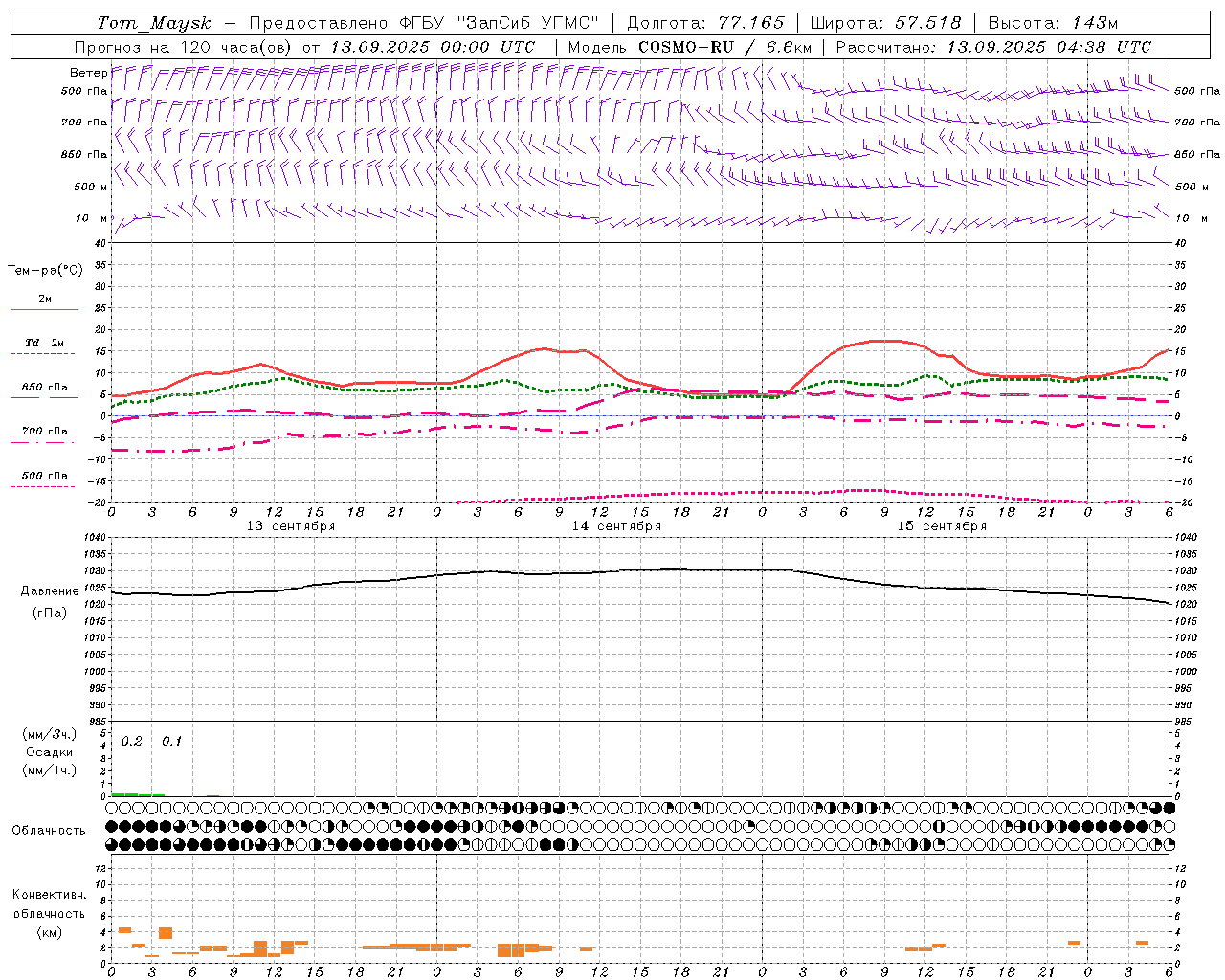Click the forecast start 13.09.2025 00:00 UTC

433,47
